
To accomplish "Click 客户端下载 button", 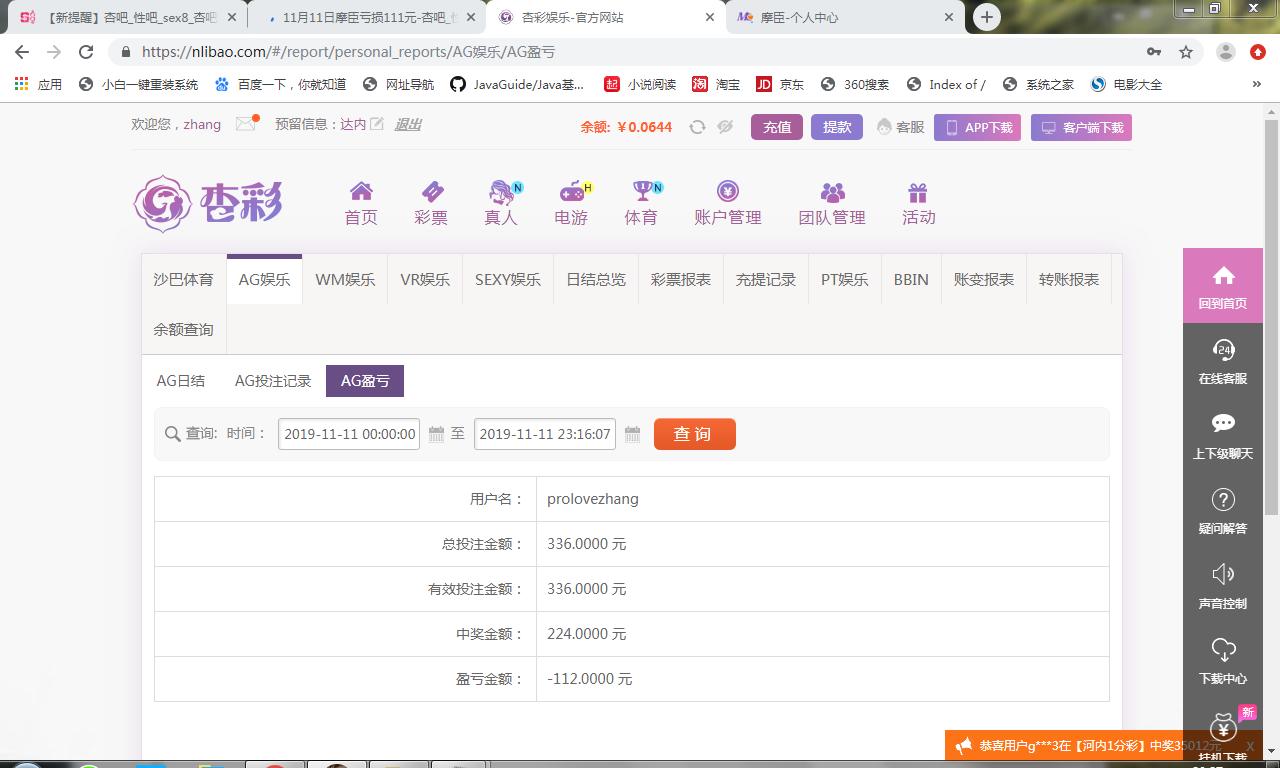I will [1081, 127].
